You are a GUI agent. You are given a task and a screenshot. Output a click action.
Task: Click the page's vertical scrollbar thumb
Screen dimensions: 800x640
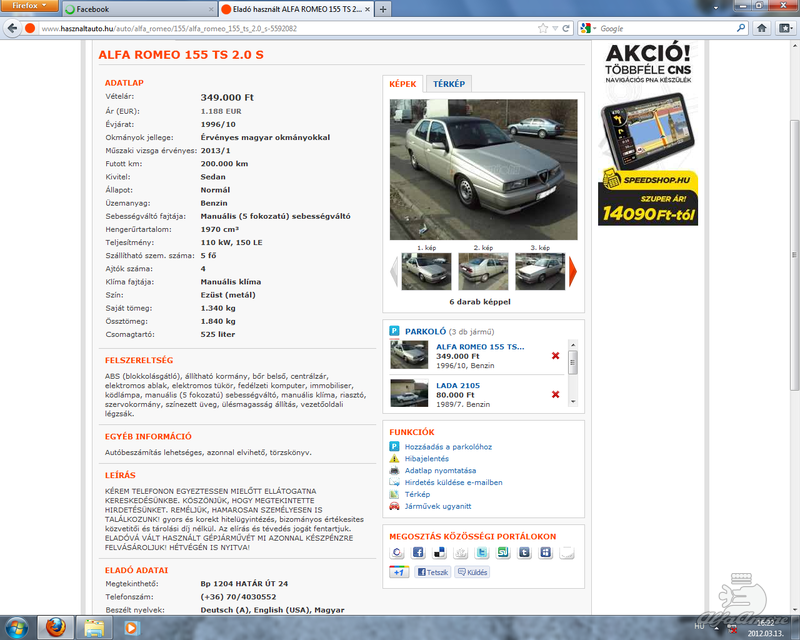pos(794,255)
